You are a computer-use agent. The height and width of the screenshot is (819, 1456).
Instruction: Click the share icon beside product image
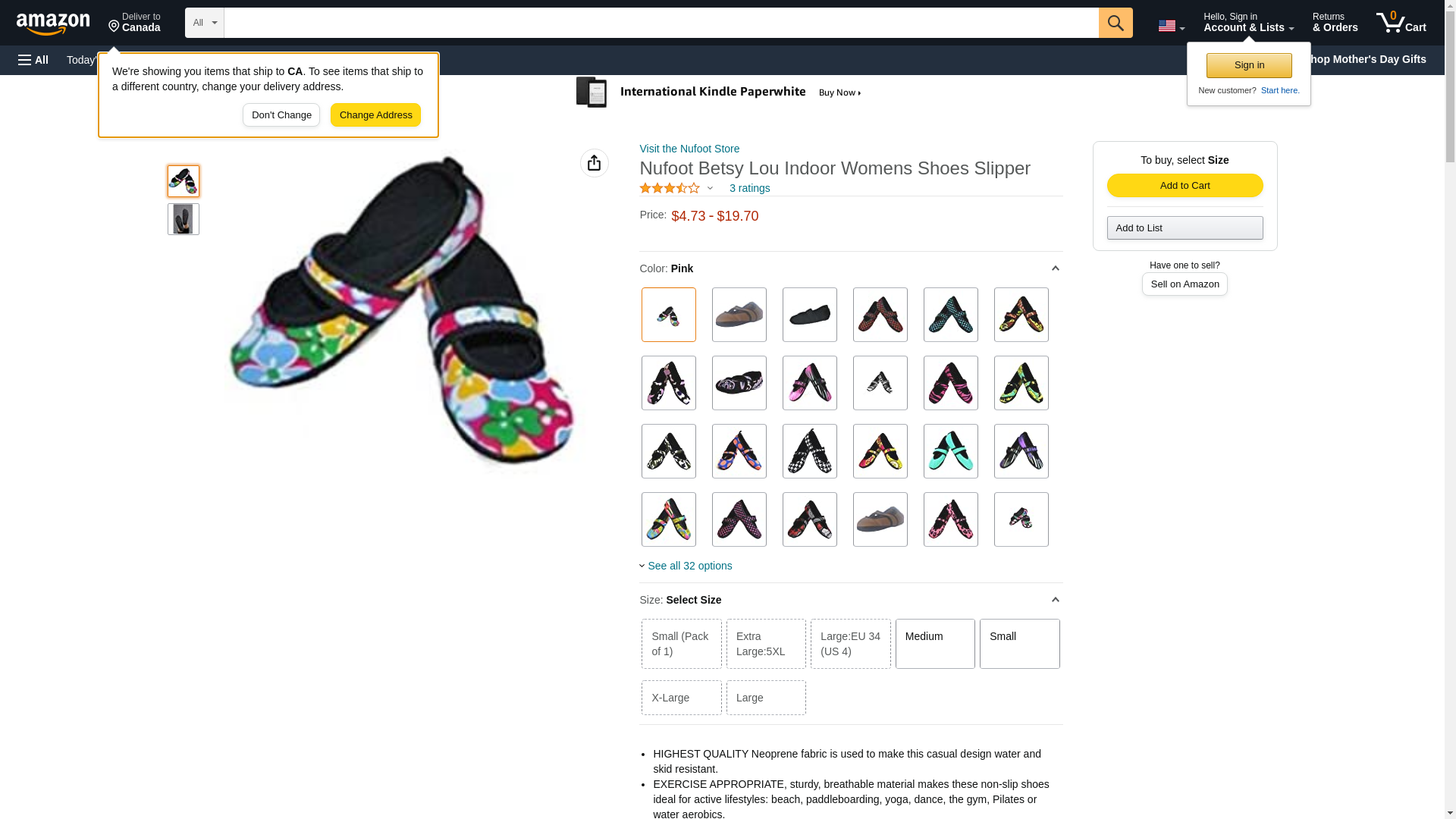coord(594,163)
